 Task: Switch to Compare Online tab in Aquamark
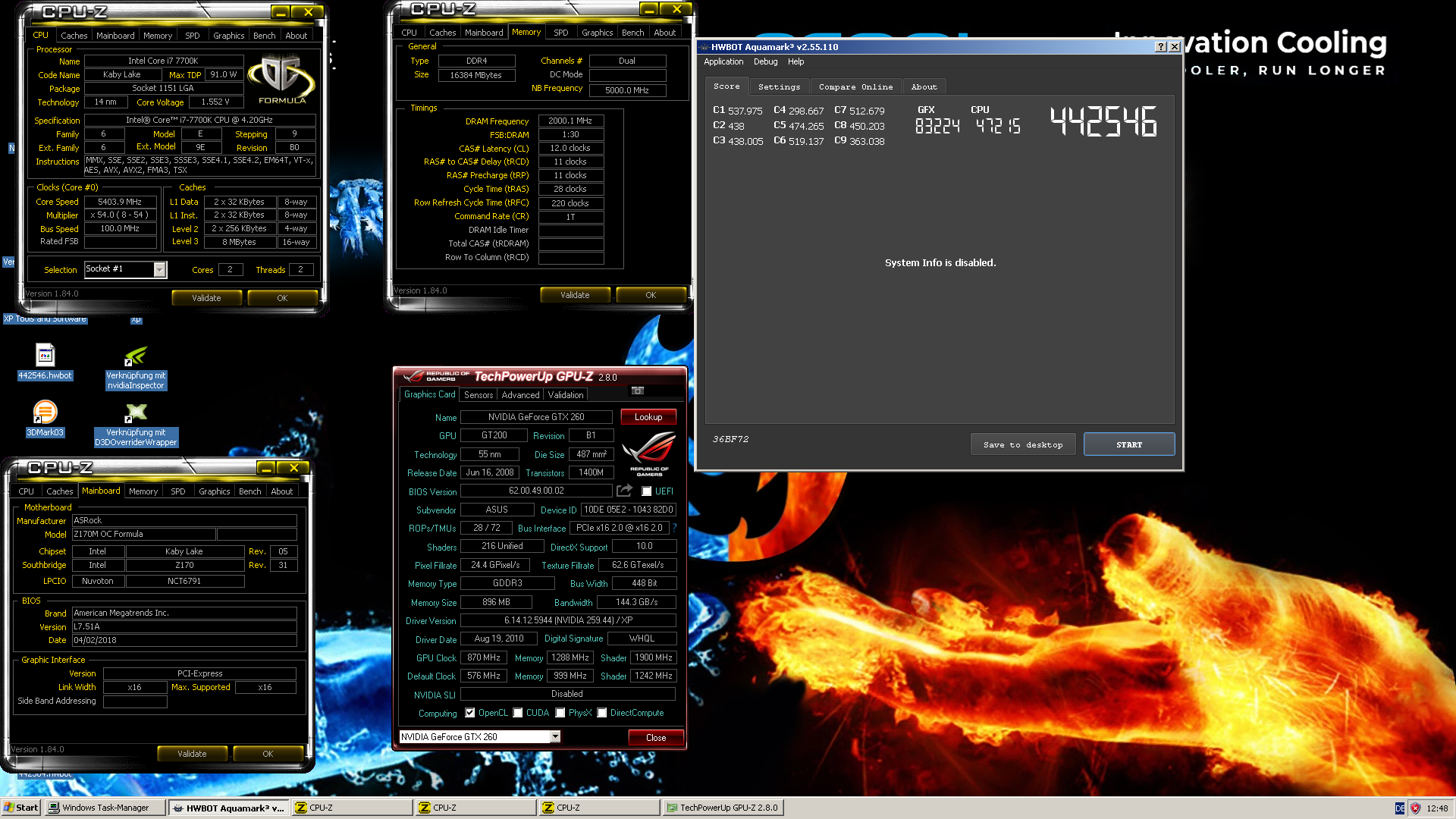tap(855, 87)
